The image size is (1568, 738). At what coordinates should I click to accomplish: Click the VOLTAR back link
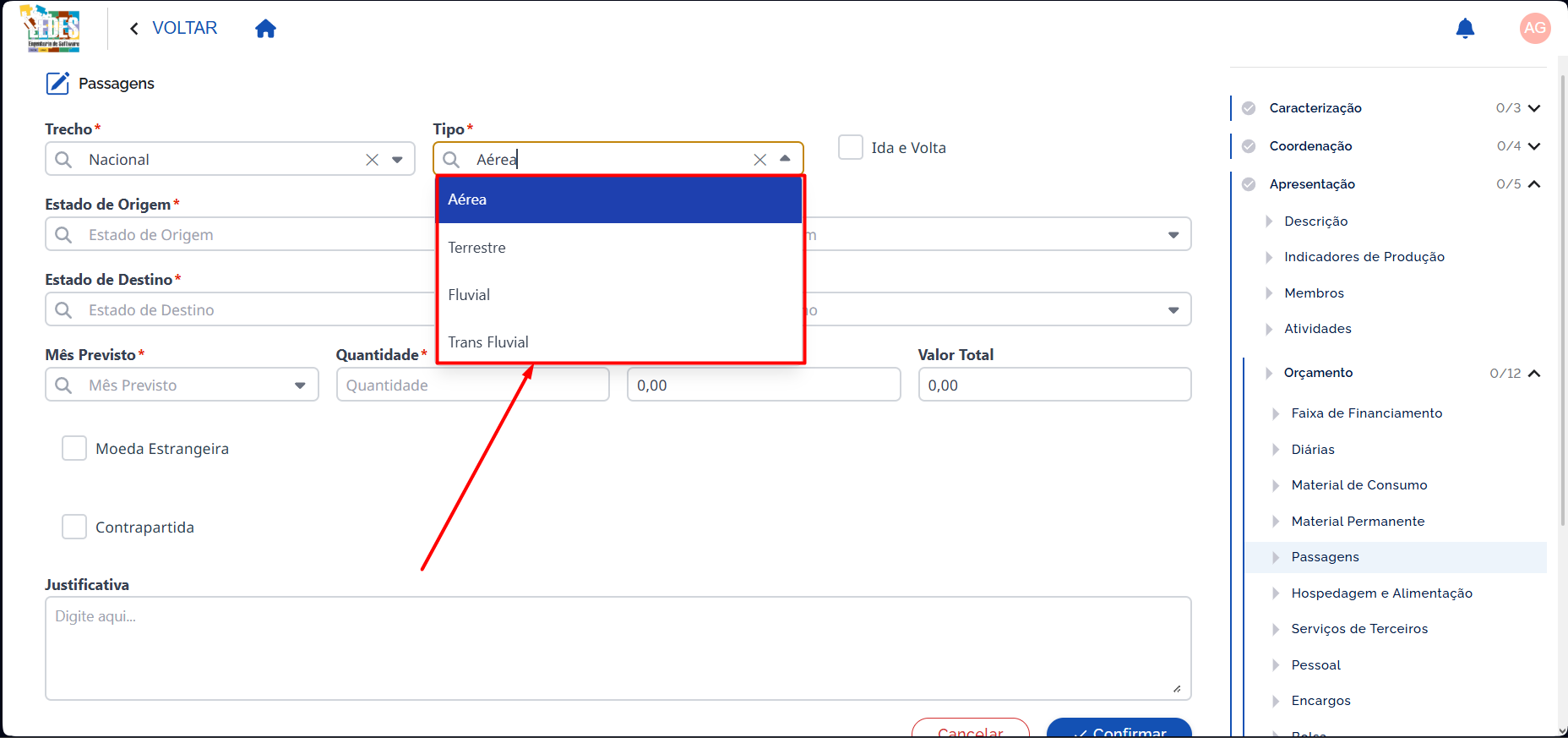click(184, 28)
